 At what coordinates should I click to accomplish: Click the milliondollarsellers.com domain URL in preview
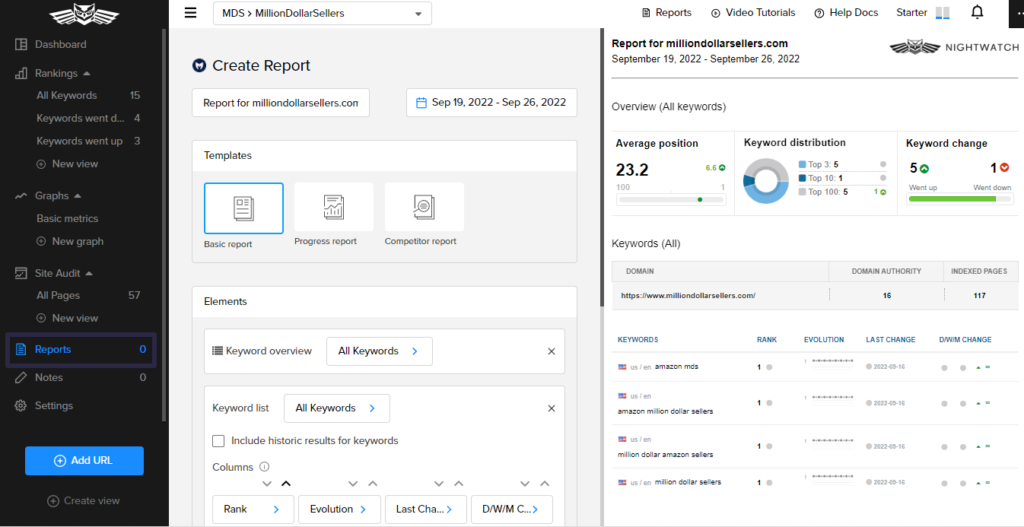(x=688, y=295)
